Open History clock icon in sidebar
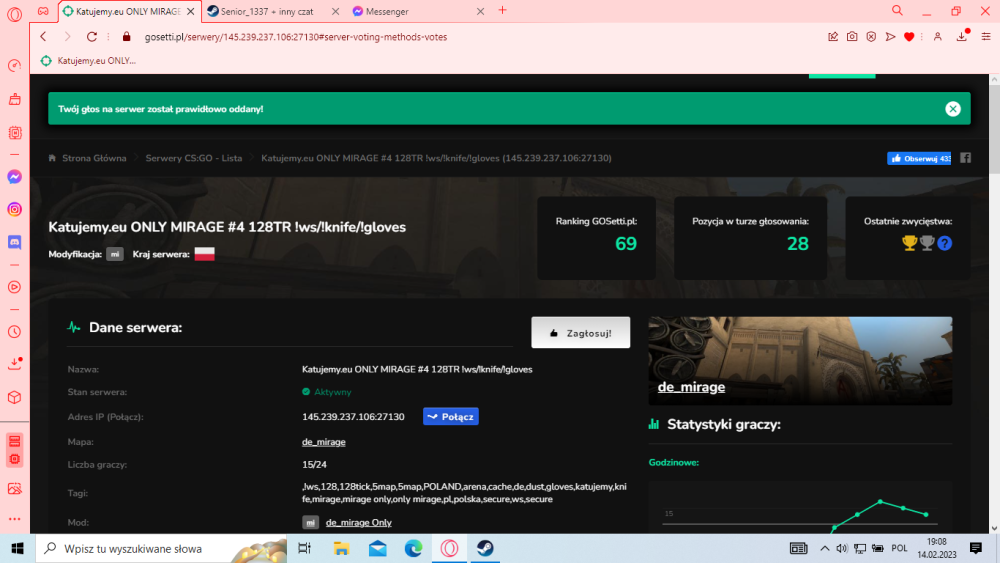The width and height of the screenshot is (1000, 563). [15, 332]
